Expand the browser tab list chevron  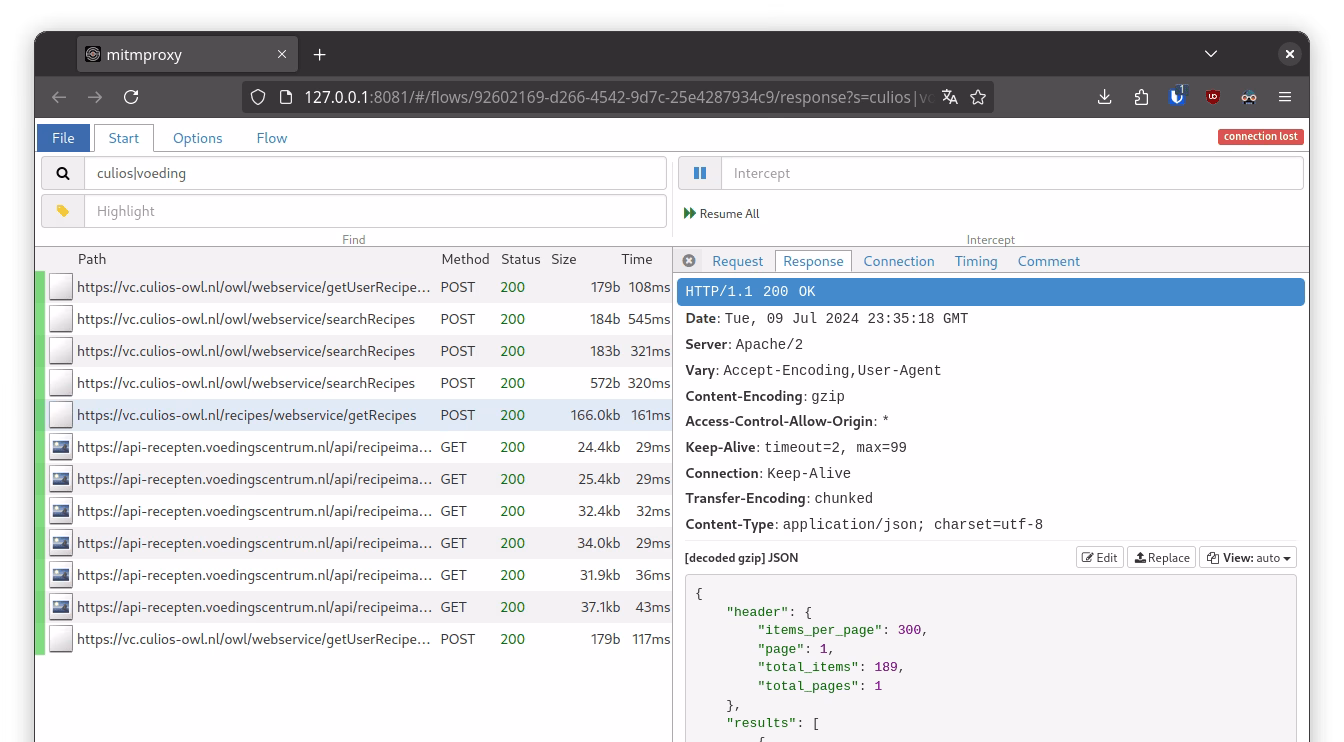[x=1211, y=54]
